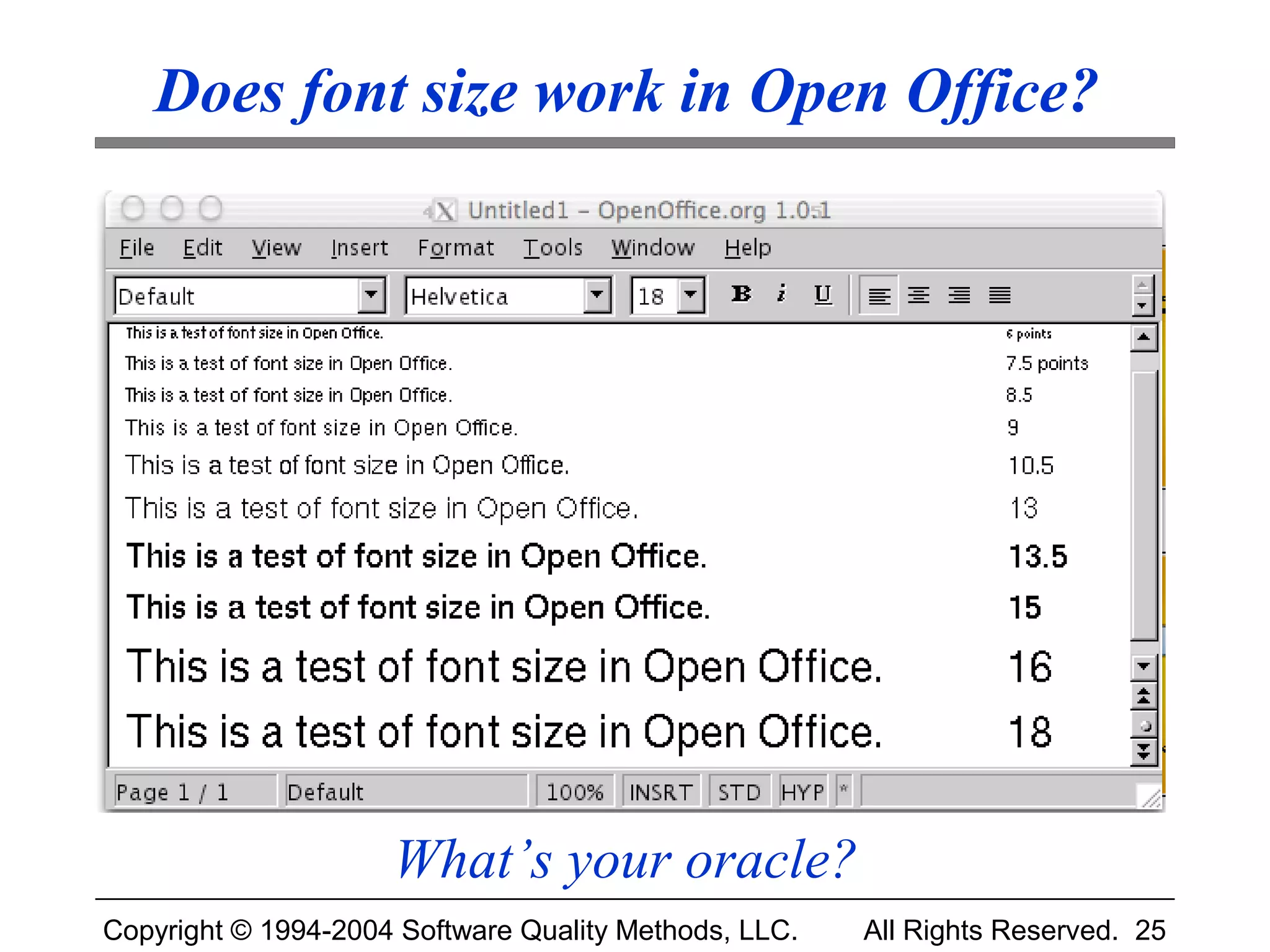Screen dimensions: 1270x952
Task: Click the Default paragraph style field
Action: click(x=237, y=296)
